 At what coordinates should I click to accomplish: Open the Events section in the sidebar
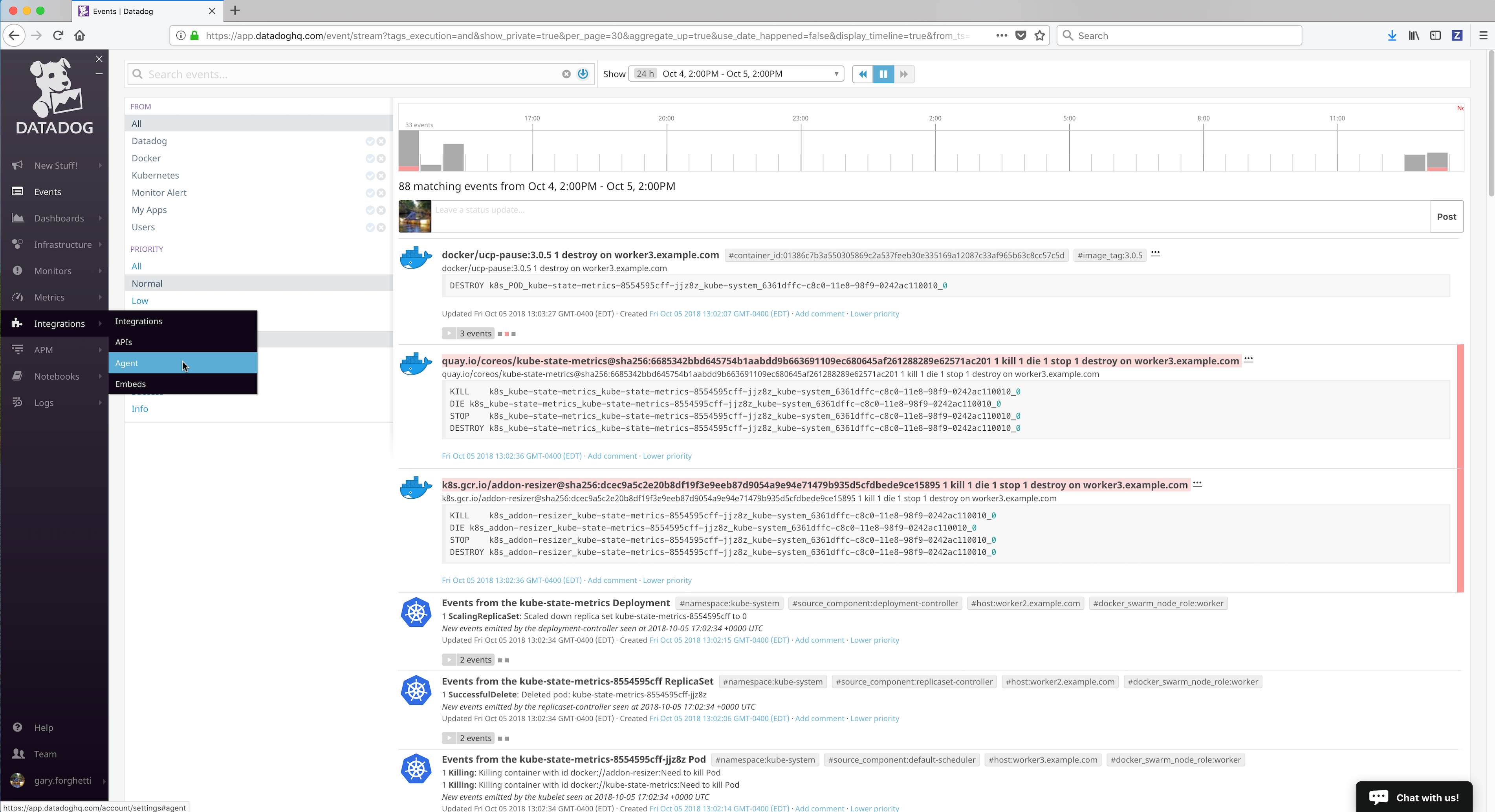48,192
